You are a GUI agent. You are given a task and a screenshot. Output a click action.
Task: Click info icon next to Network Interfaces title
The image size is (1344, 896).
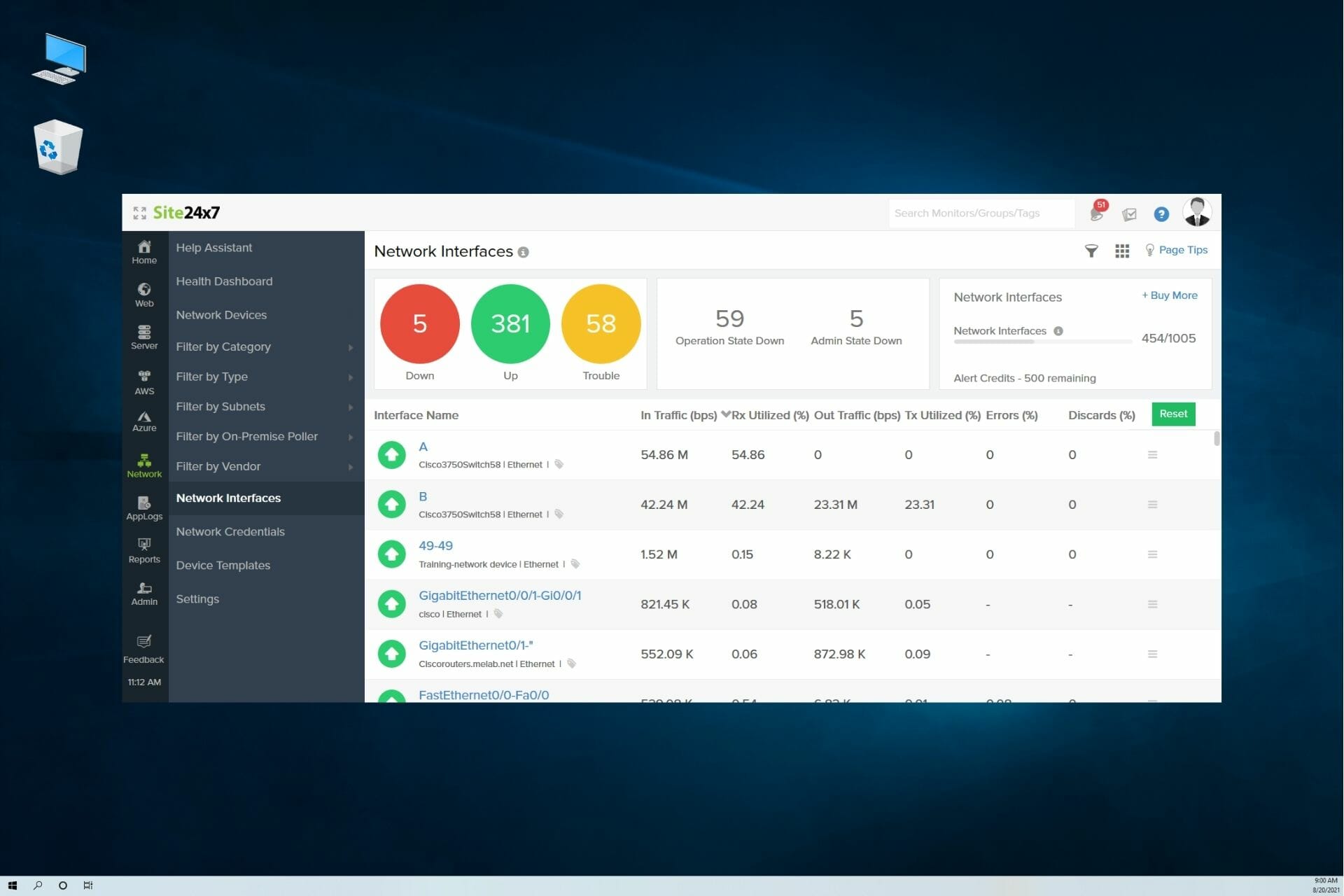pyautogui.click(x=523, y=252)
